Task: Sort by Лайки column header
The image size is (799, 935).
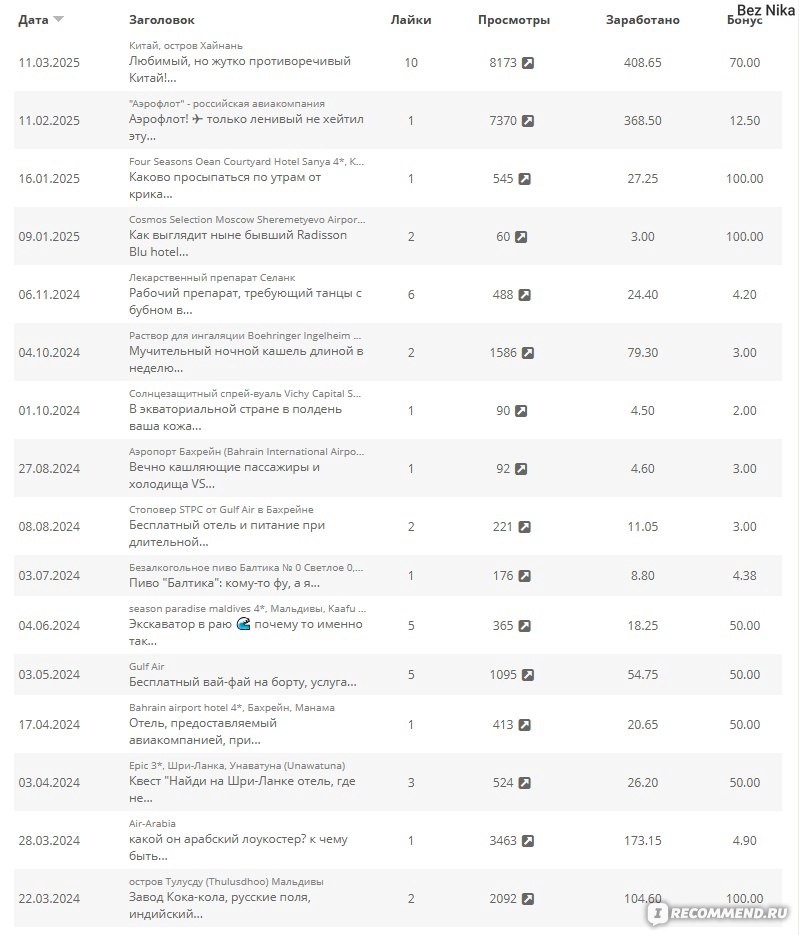Action: [x=411, y=20]
